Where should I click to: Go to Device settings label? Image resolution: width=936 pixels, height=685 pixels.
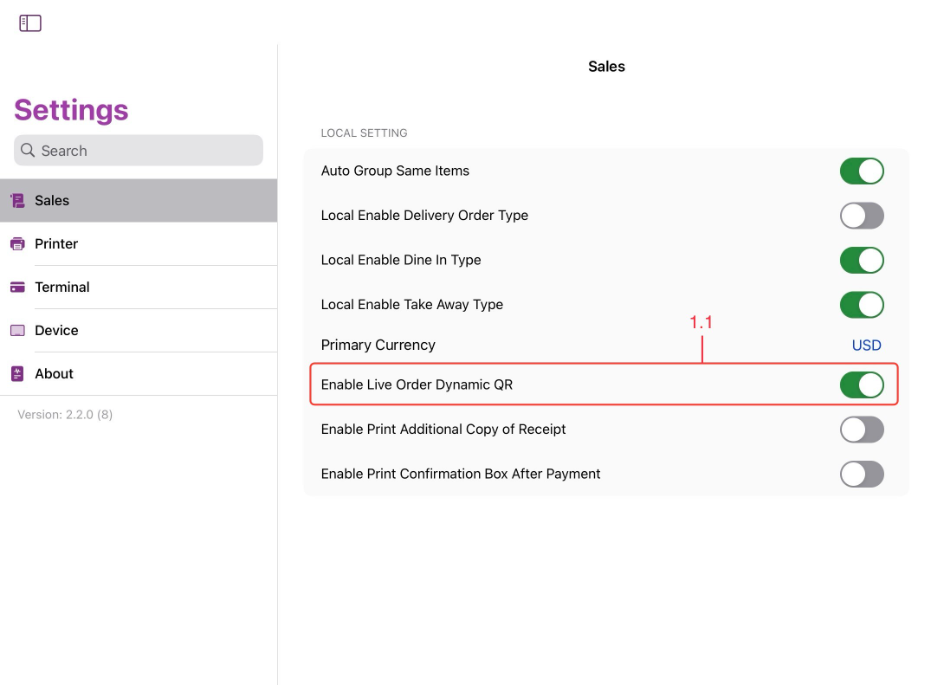point(56,331)
